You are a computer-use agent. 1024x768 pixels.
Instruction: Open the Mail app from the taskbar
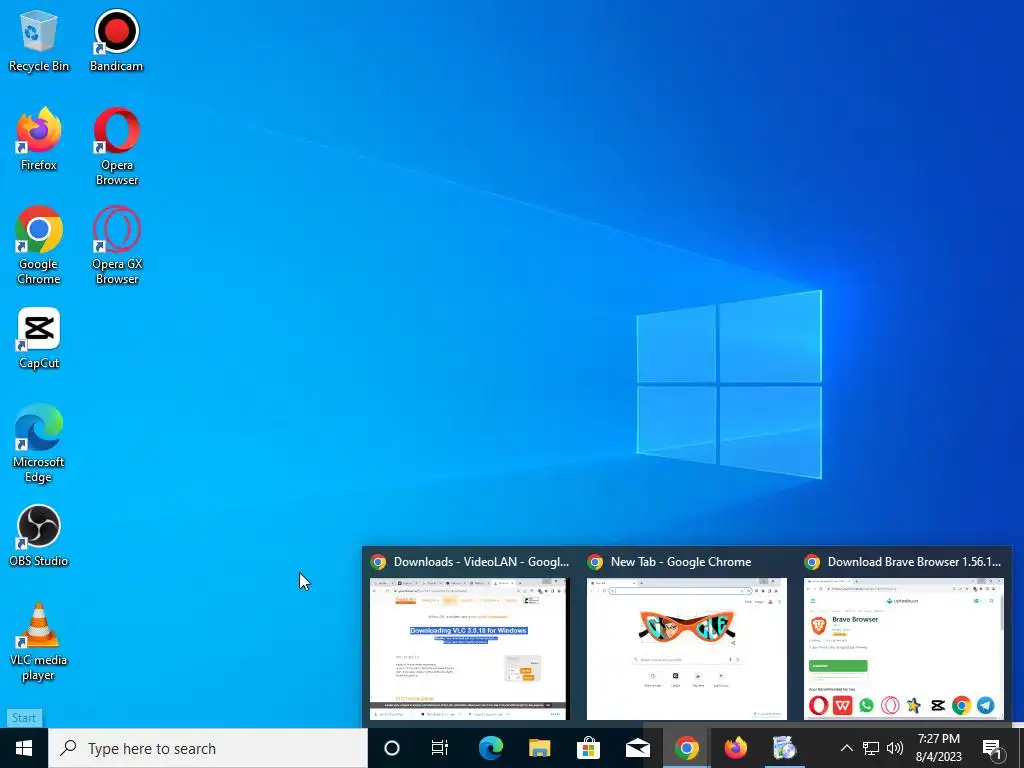[637, 748]
